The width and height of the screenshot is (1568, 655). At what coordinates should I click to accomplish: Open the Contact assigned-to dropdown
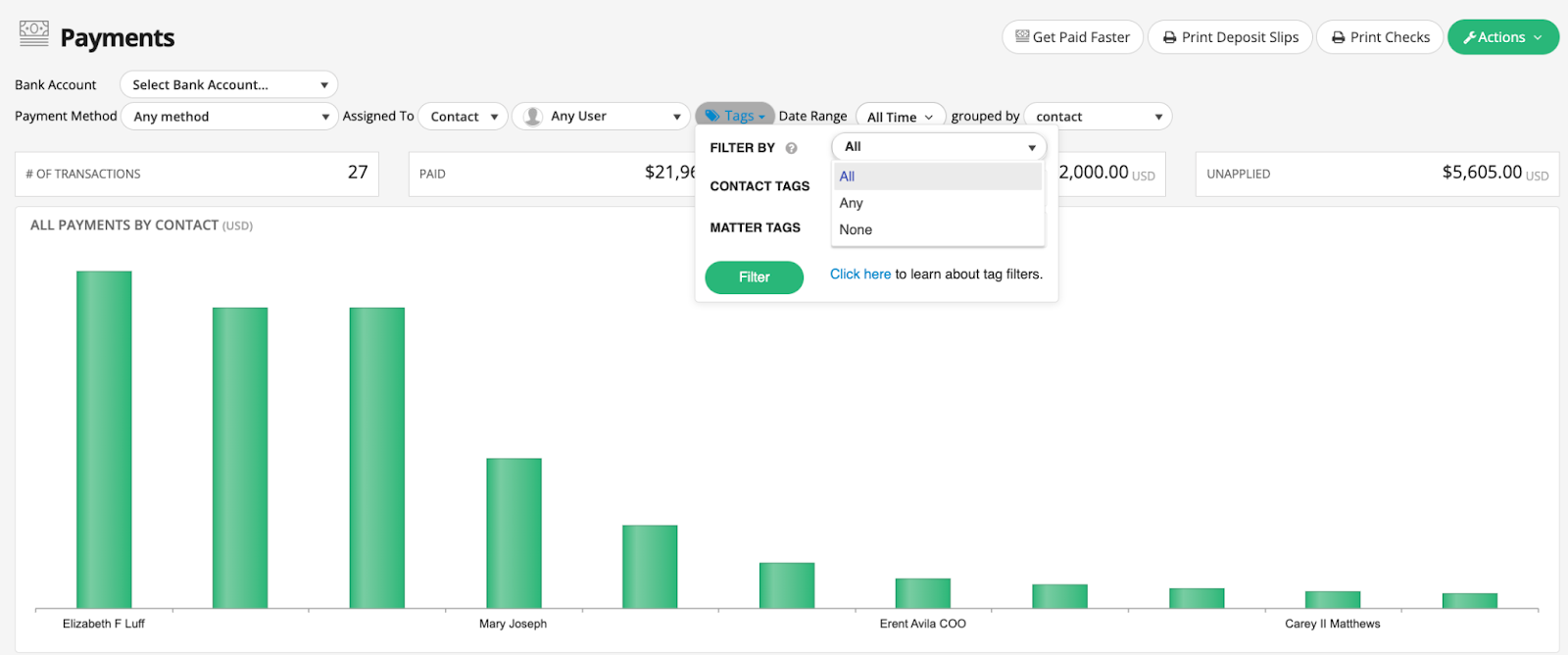tap(463, 117)
